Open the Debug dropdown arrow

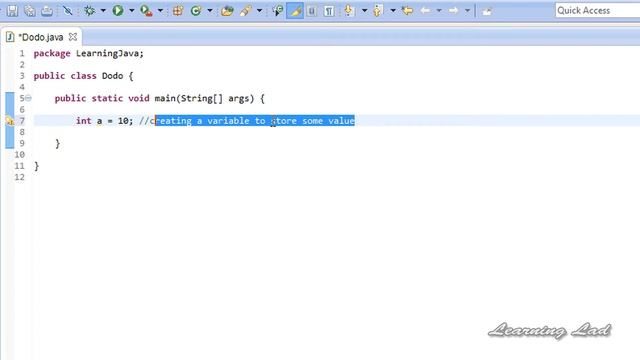pyautogui.click(x=103, y=11)
